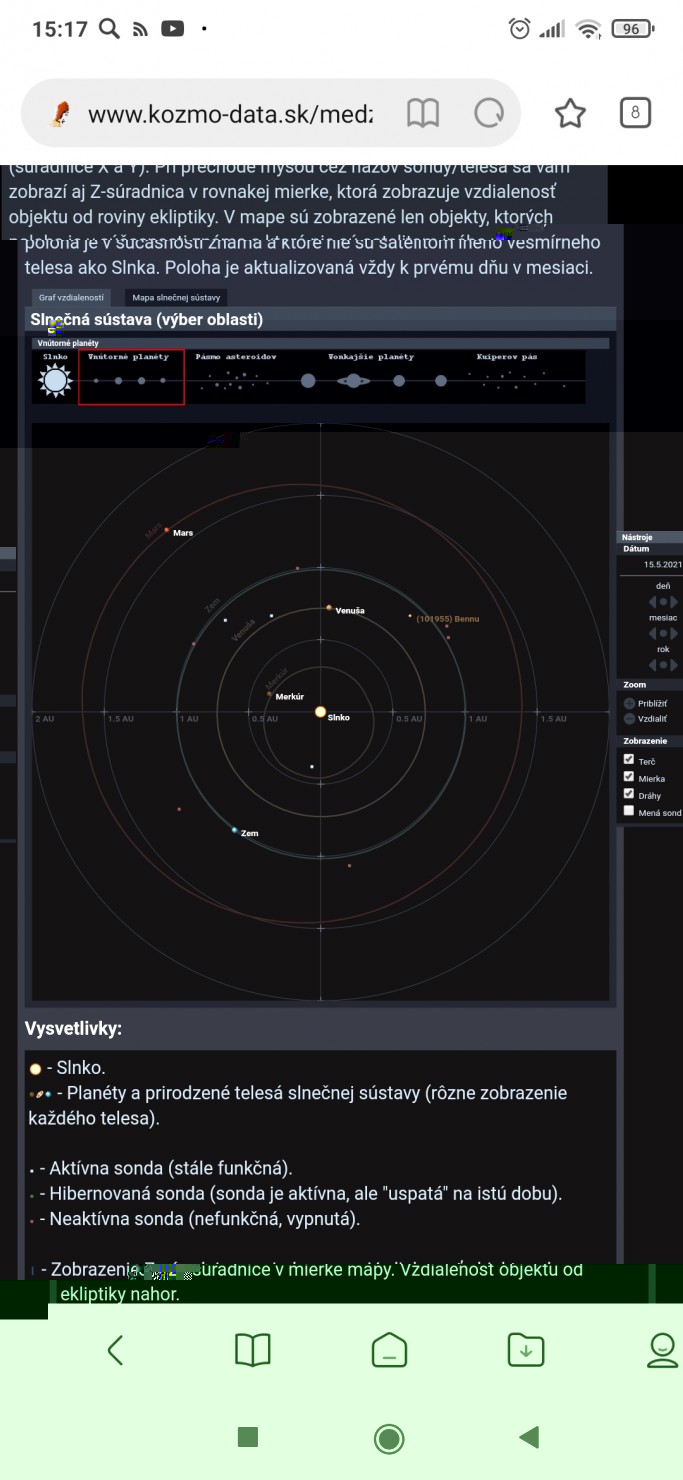Viewport: 683px width, 1480px height.
Task: Enable the Mená sond checkbox
Action: [x=629, y=810]
